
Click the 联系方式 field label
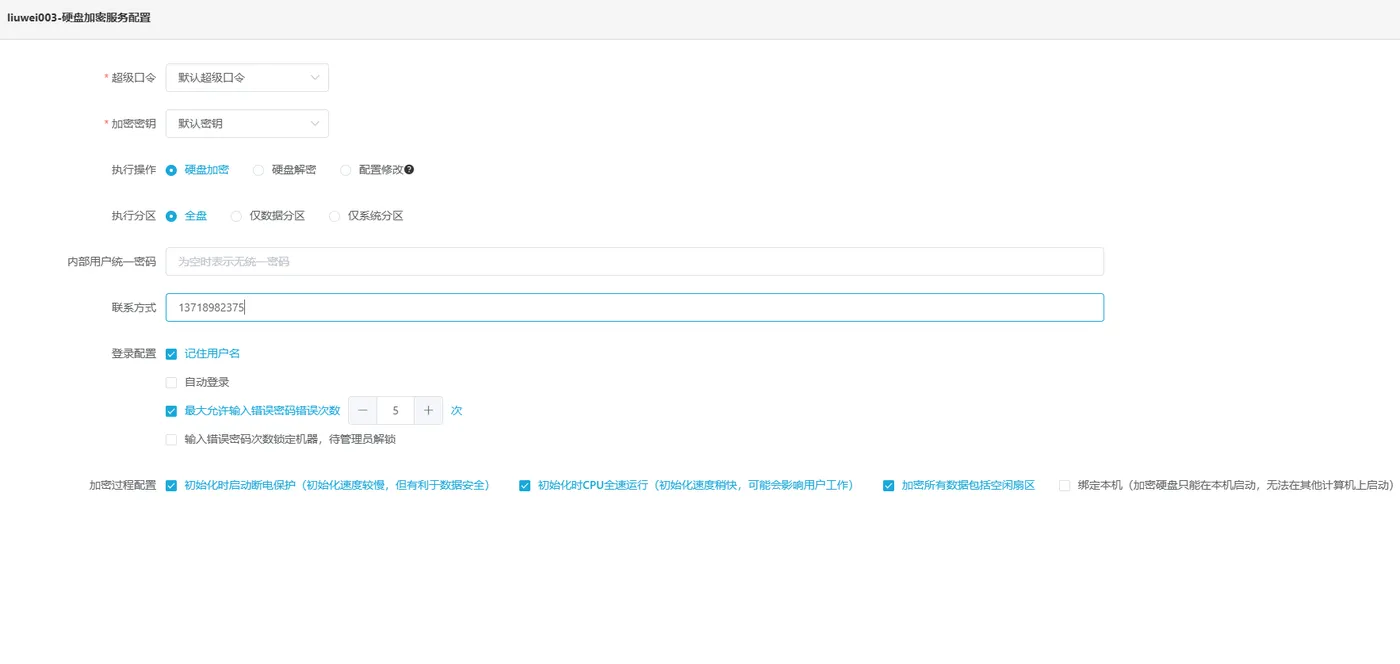click(133, 307)
